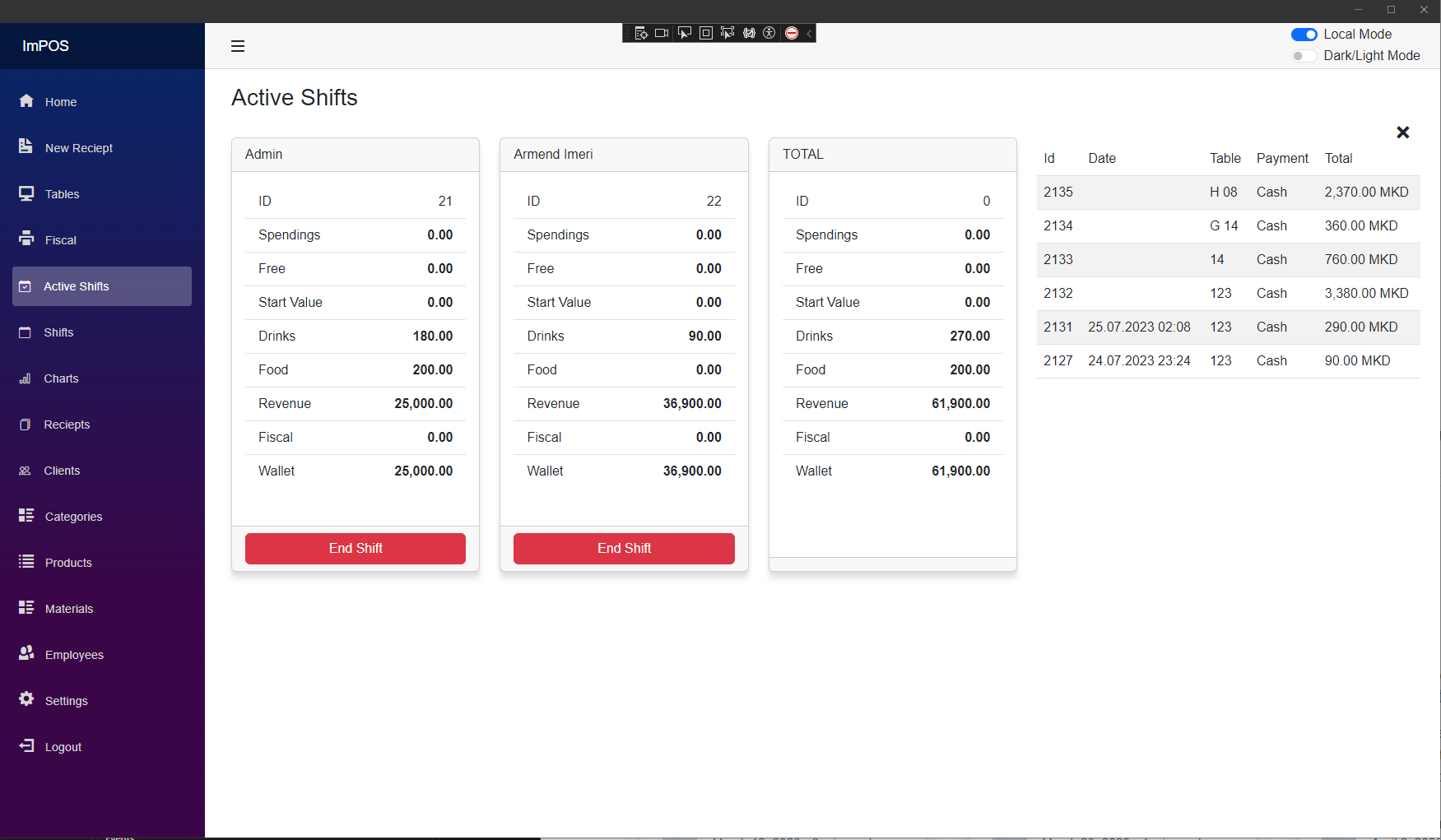The image size is (1441, 840).
Task: Click the ImPOS logo text
Action: pos(45,46)
